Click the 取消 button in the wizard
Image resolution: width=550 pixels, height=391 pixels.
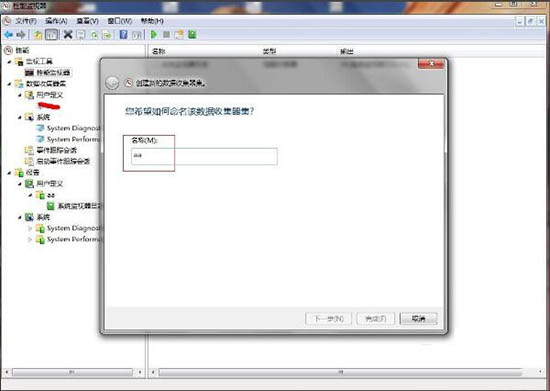tap(418, 318)
